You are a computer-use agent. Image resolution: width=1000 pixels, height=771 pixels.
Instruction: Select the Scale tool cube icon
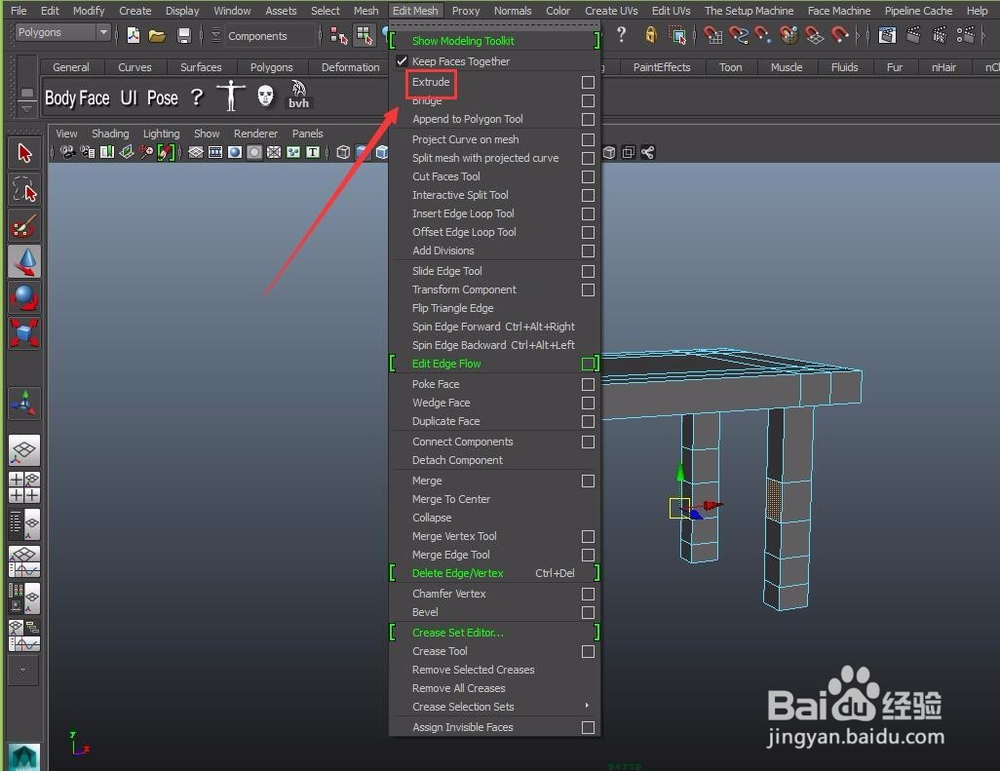click(24, 333)
